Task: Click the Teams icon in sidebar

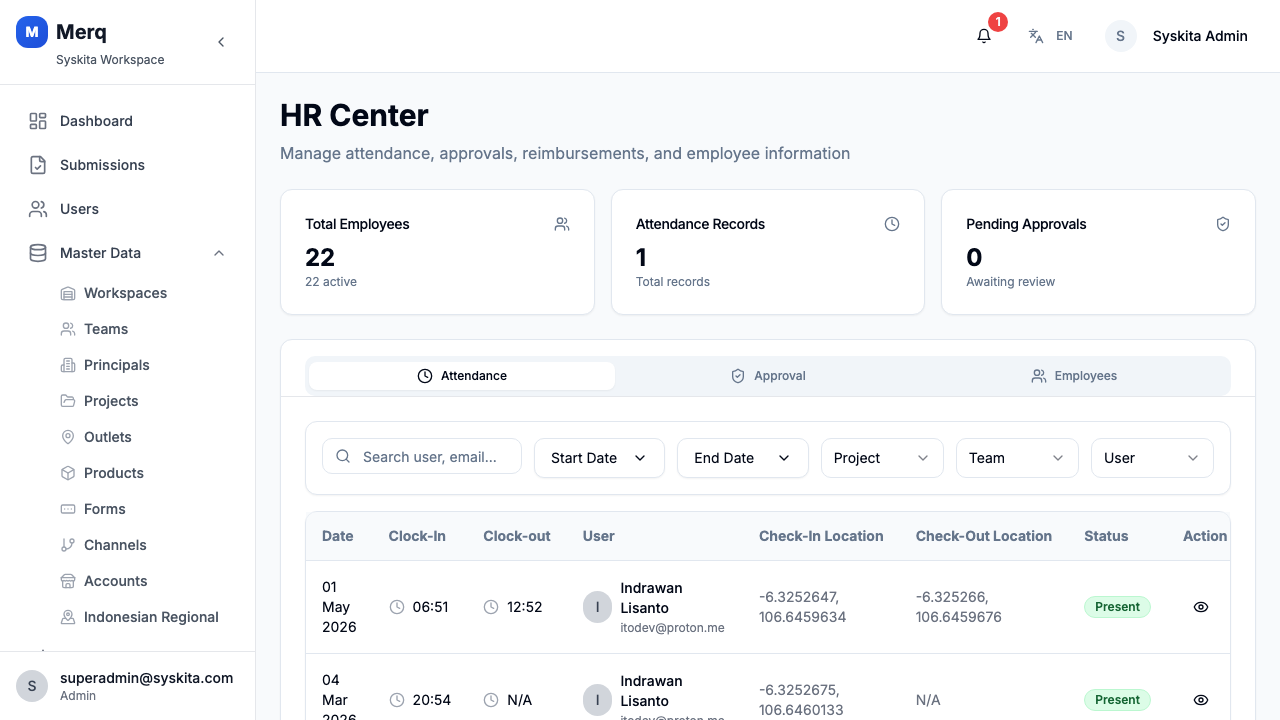Action: pos(68,329)
